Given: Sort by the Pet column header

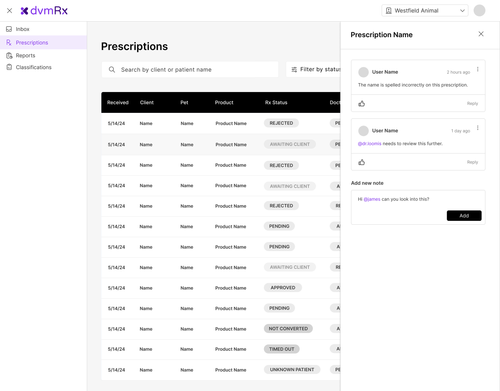Looking at the screenshot, I should click(x=184, y=102).
